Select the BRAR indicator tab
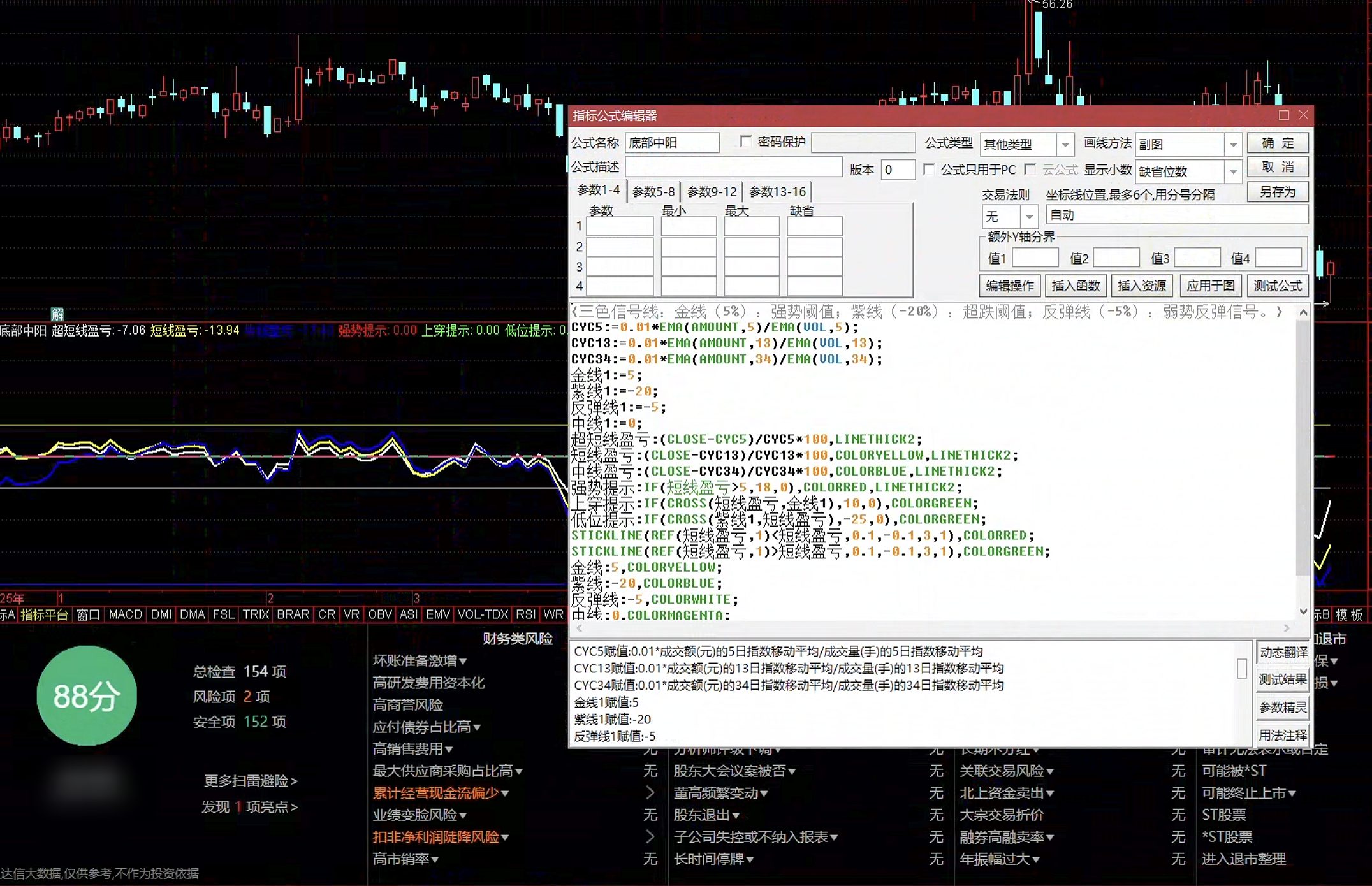The image size is (1372, 886). click(x=293, y=614)
